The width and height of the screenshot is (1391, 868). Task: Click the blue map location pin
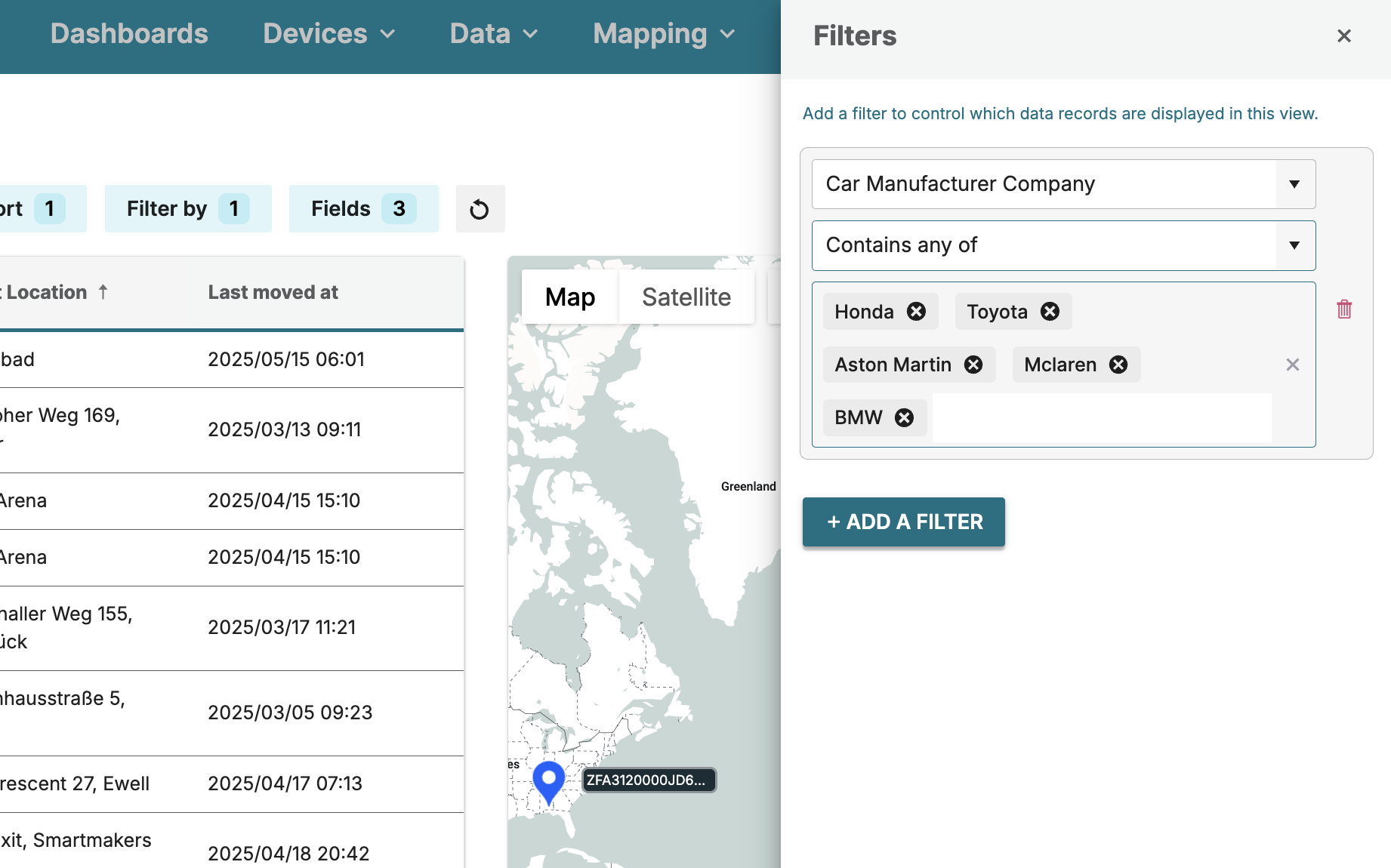click(x=549, y=780)
